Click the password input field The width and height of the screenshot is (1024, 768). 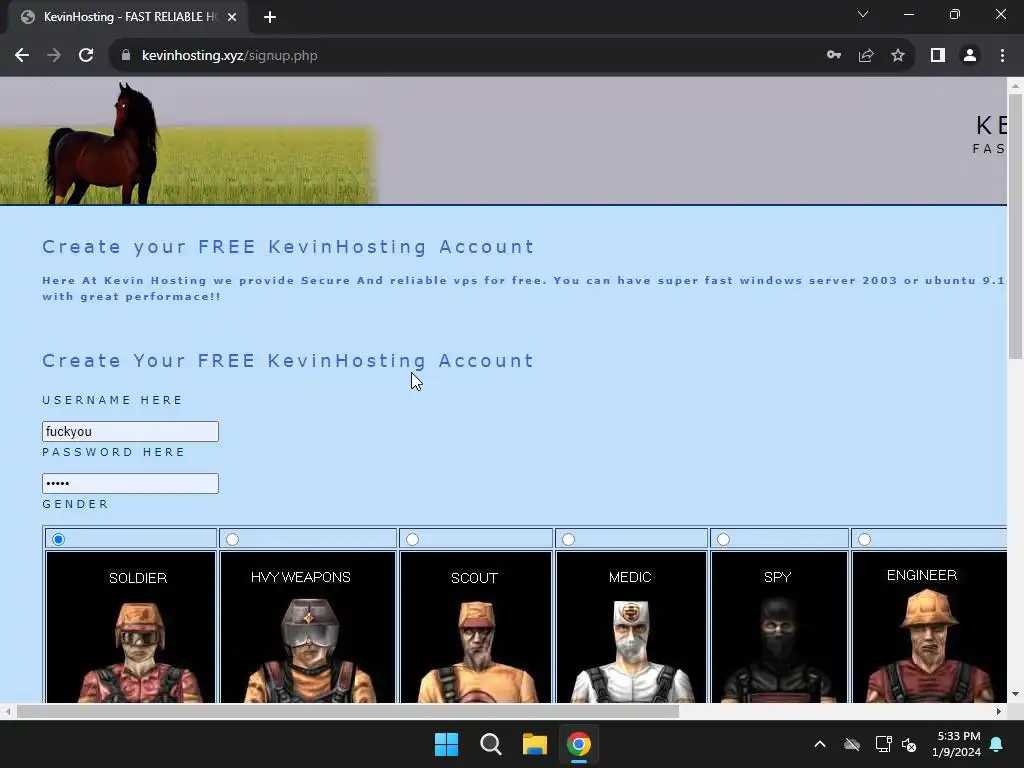[x=131, y=483]
